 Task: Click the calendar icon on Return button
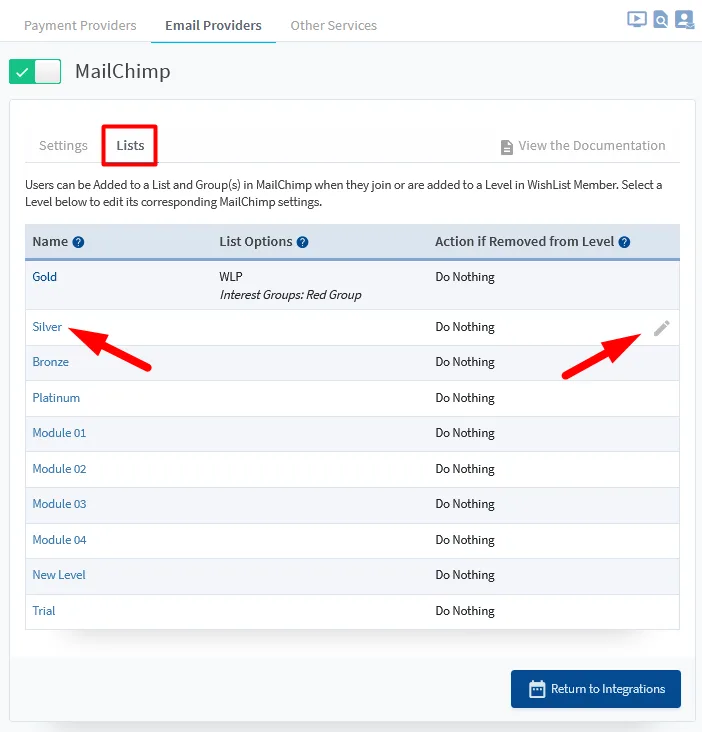[537, 689]
